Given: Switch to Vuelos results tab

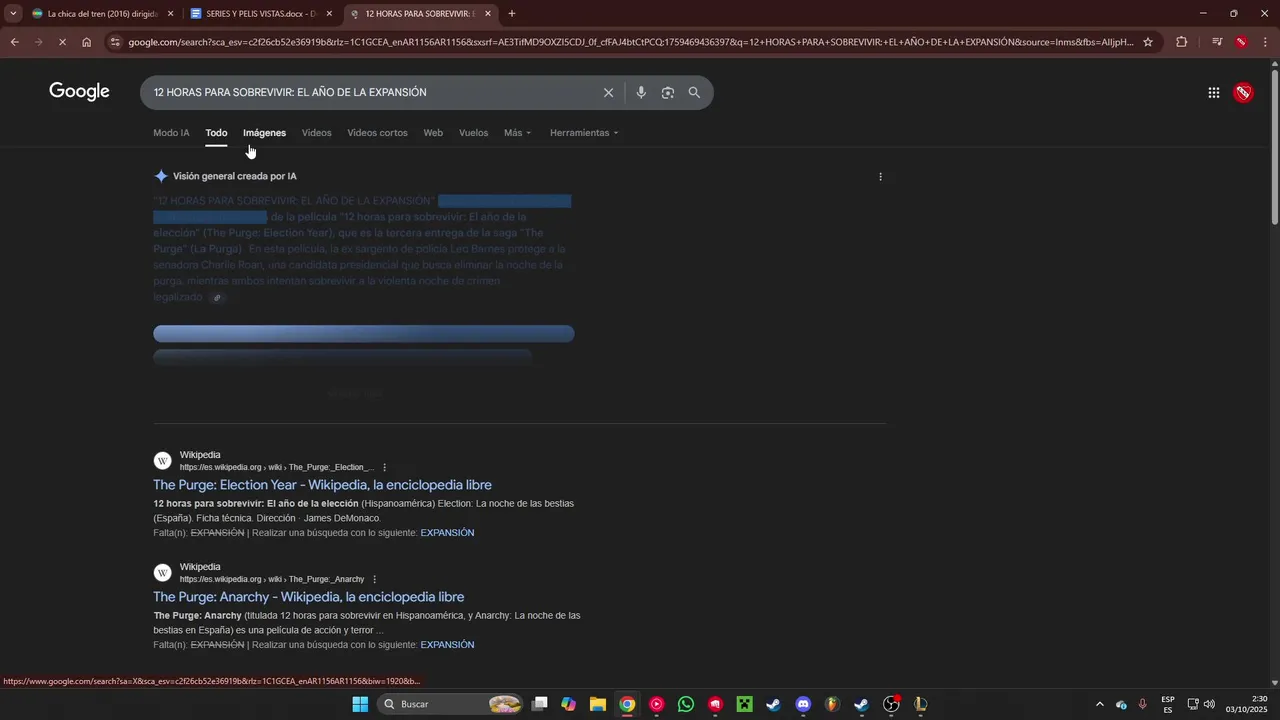Looking at the screenshot, I should coord(473,133).
